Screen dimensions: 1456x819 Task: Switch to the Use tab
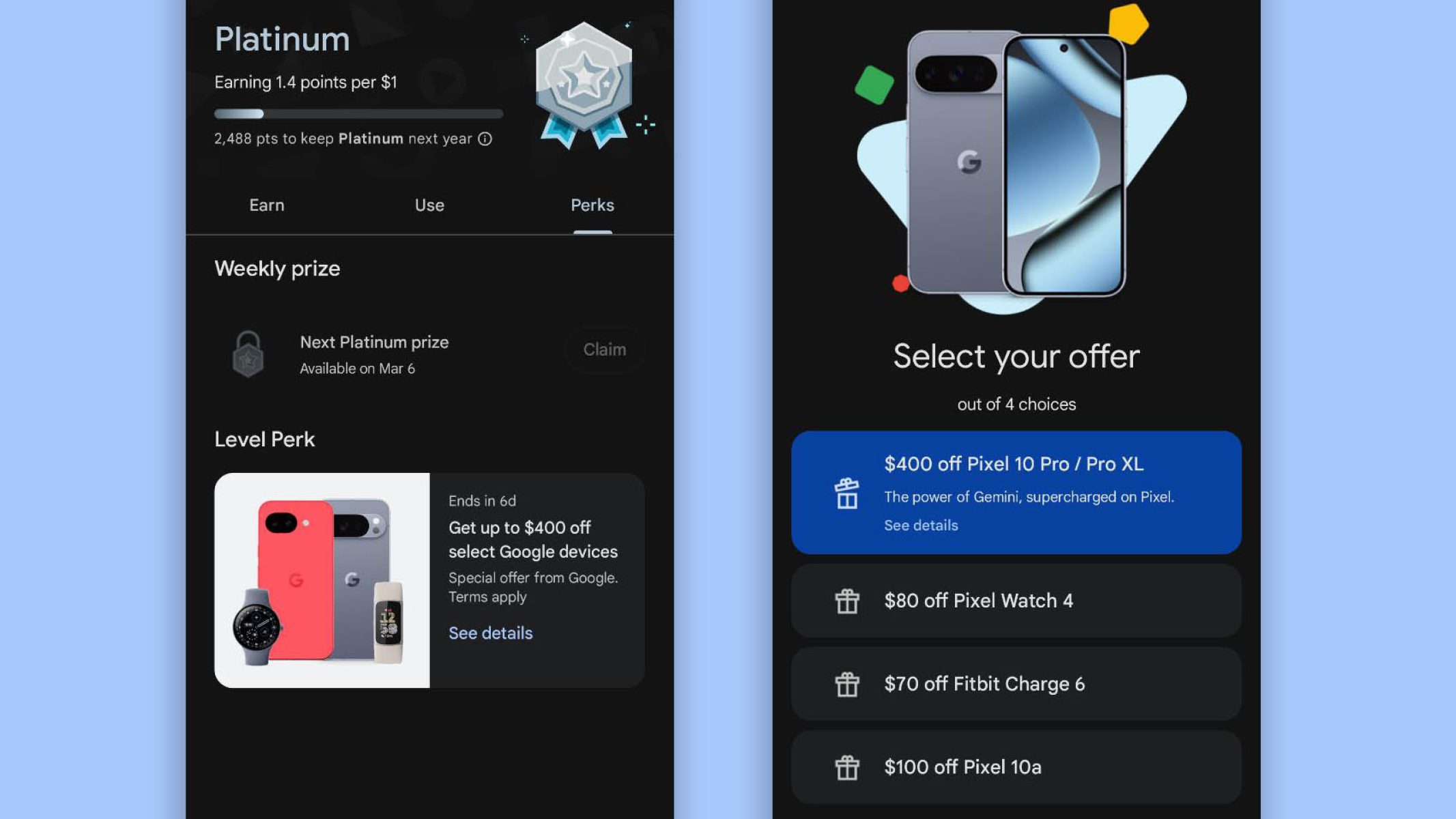[x=429, y=205]
